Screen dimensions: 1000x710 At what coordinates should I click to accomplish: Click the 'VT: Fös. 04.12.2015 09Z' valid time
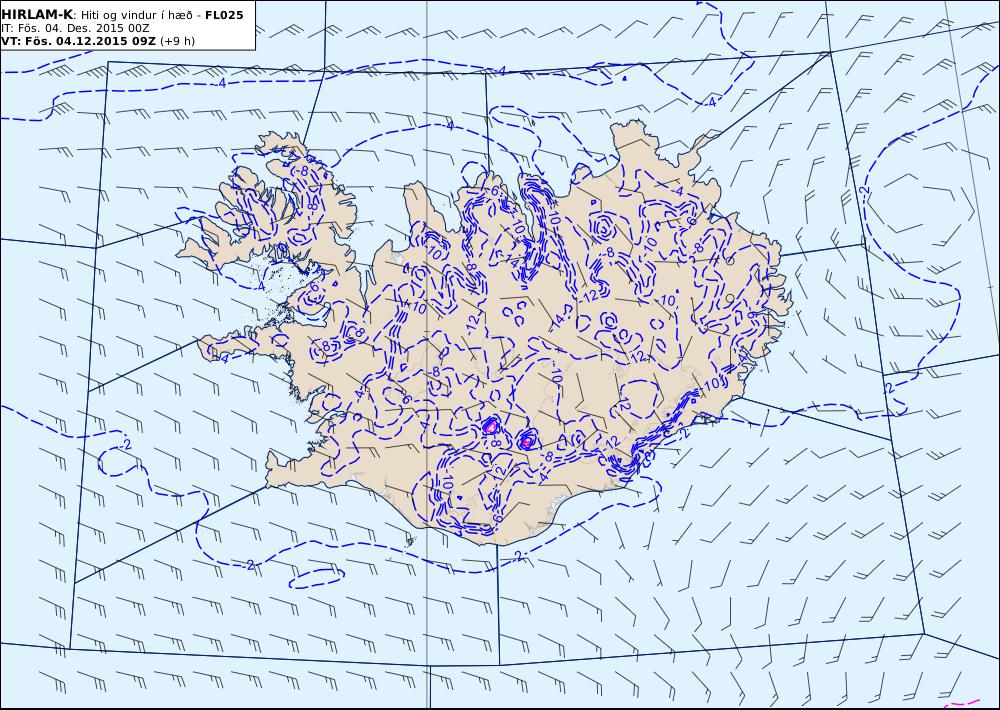click(78, 41)
